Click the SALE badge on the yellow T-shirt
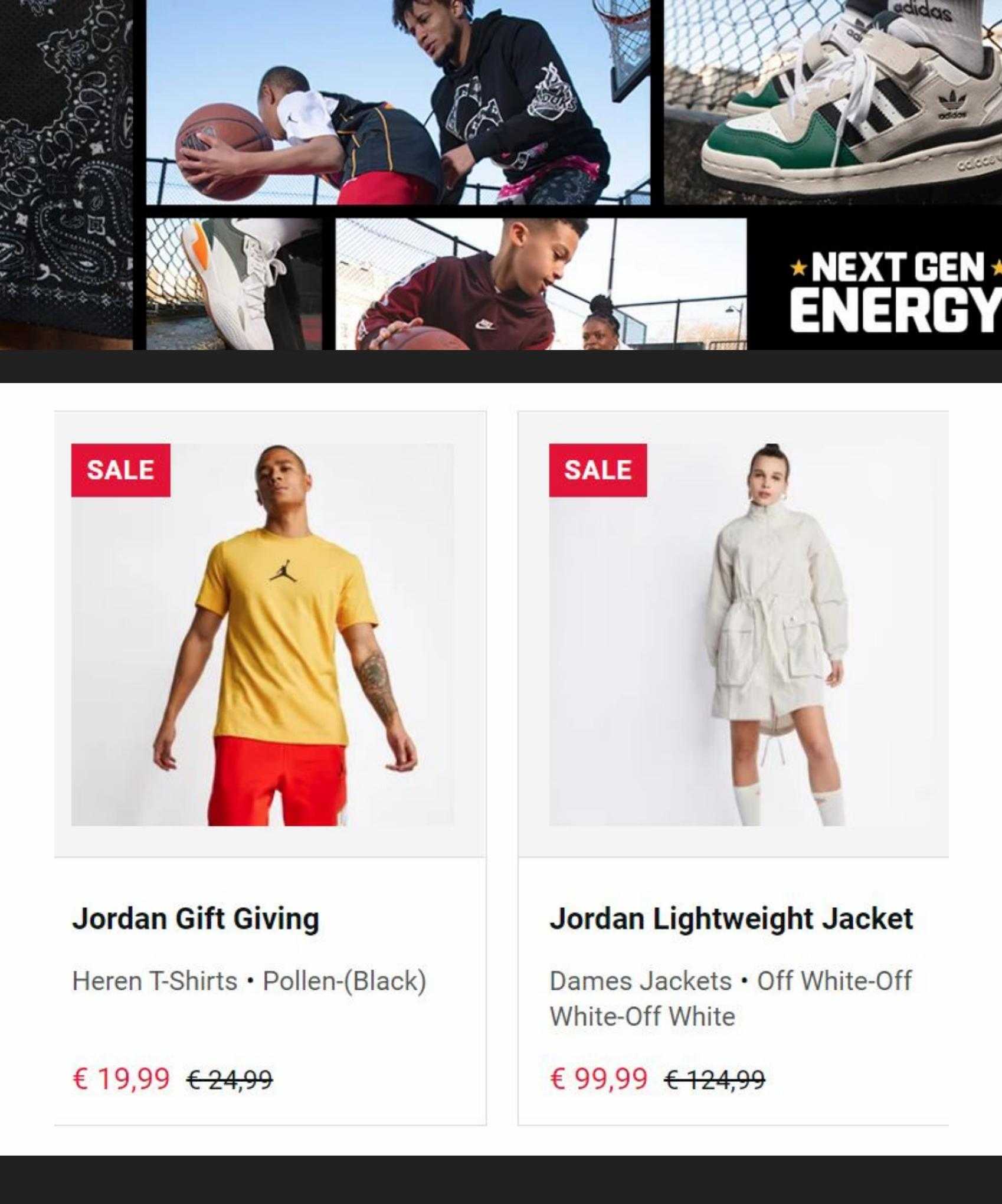Screen dimensions: 1002x1204 [121, 470]
